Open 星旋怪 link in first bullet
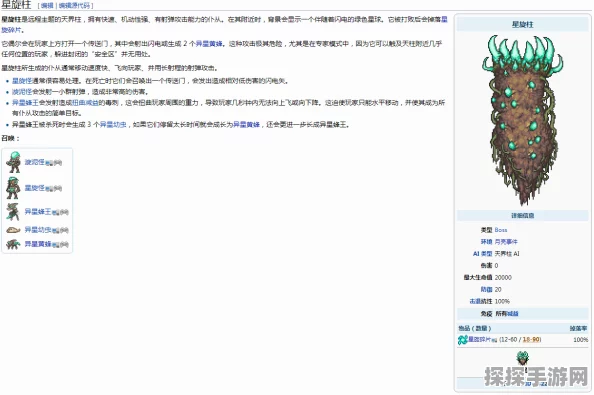 [x=22, y=81]
